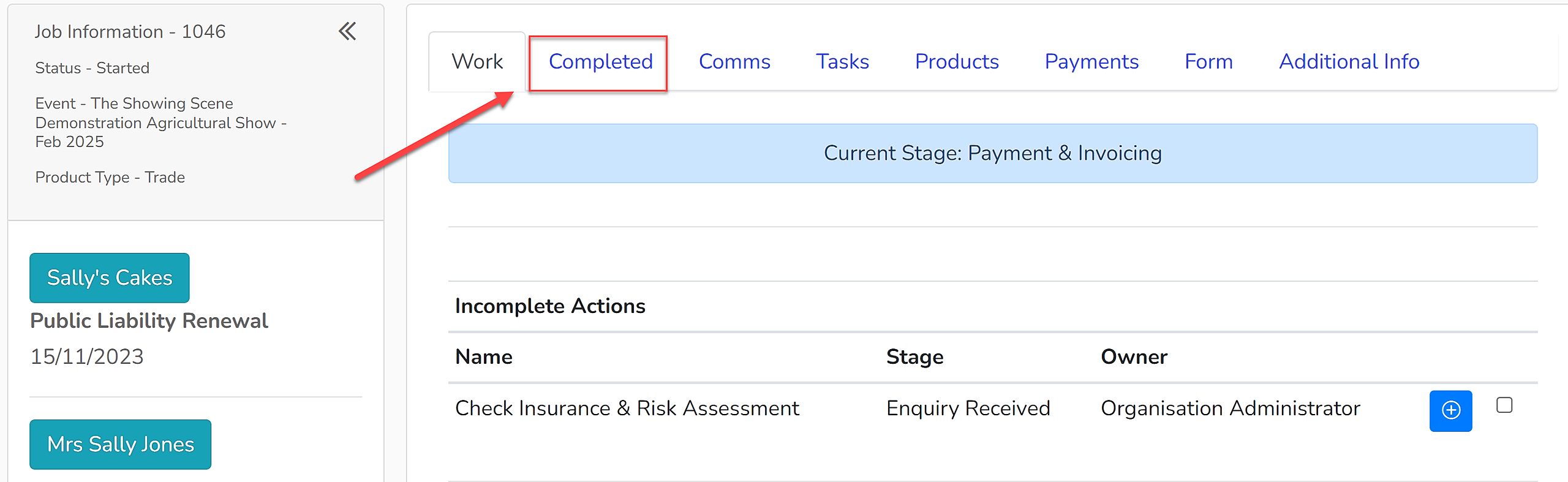Click the Current Stage: Payment & Invoicing banner
Viewport: 1568px width, 482px height.
click(x=992, y=153)
